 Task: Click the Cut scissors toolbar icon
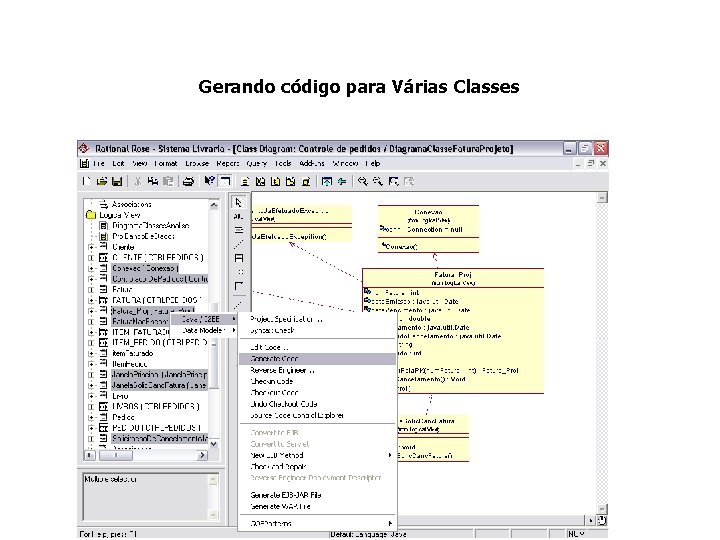(x=137, y=182)
